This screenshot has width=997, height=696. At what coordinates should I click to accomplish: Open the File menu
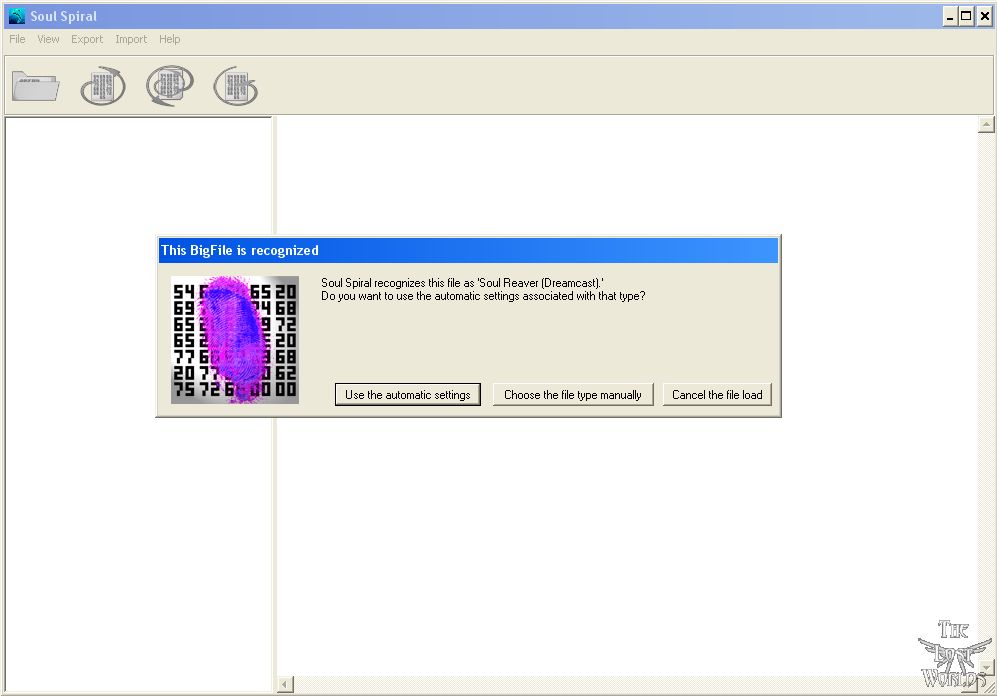pyautogui.click(x=17, y=39)
